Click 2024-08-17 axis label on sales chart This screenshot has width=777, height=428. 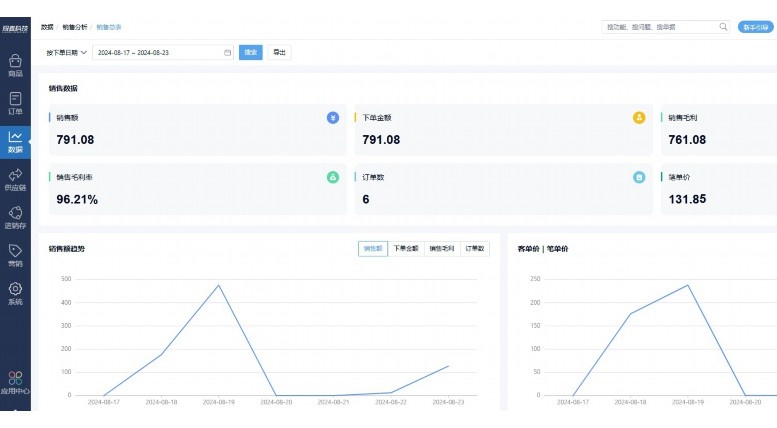(x=104, y=402)
